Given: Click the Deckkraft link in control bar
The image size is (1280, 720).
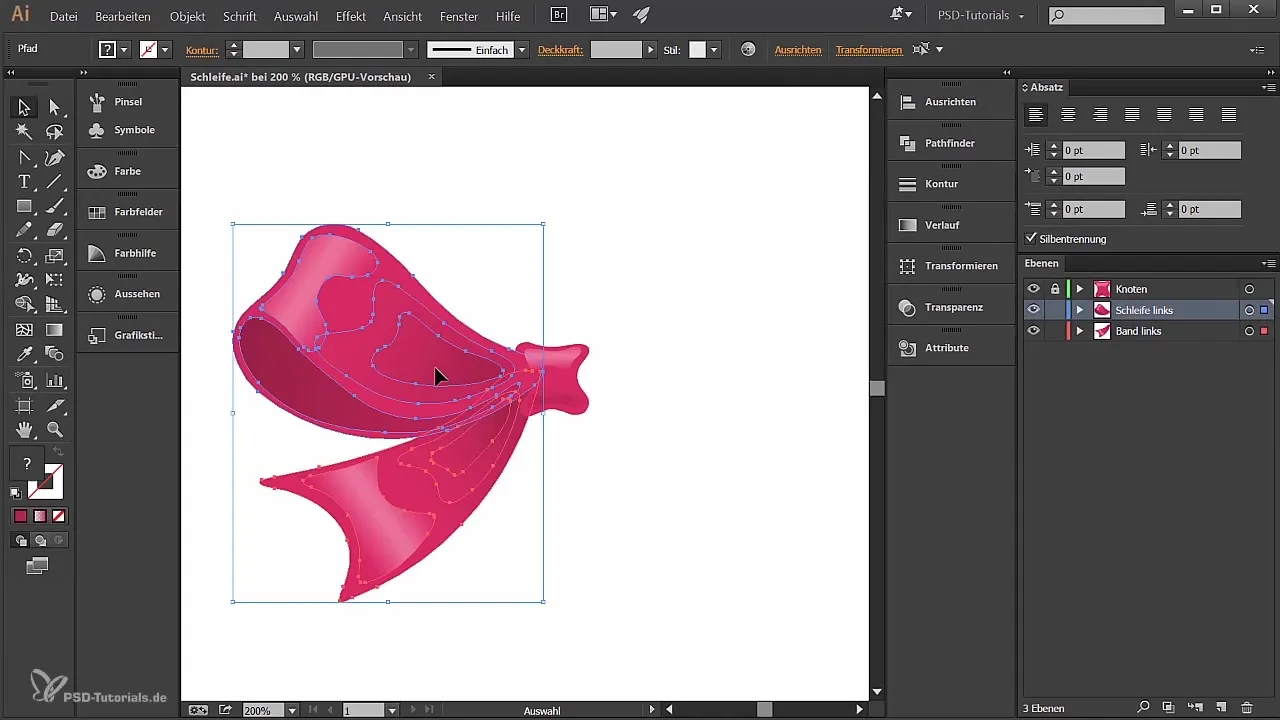Looking at the screenshot, I should (560, 49).
